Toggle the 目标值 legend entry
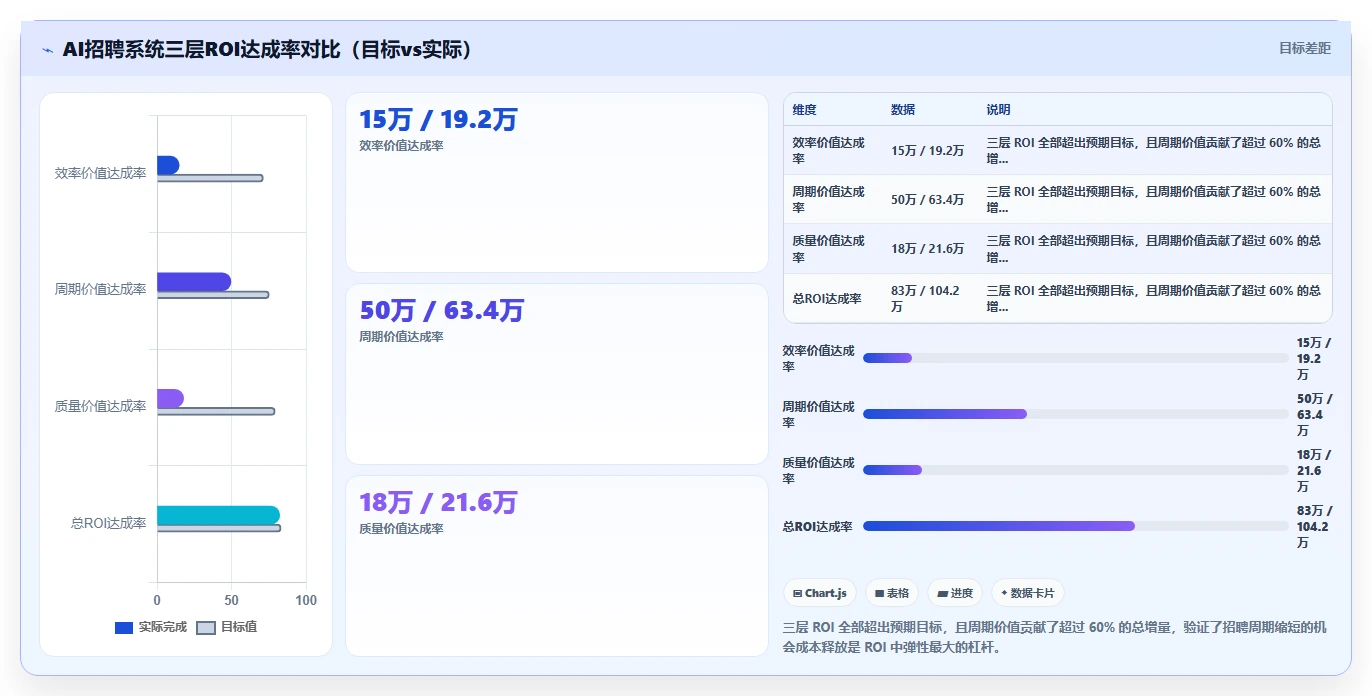Image resolution: width=1372 pixels, height=696 pixels. pyautogui.click(x=227, y=627)
